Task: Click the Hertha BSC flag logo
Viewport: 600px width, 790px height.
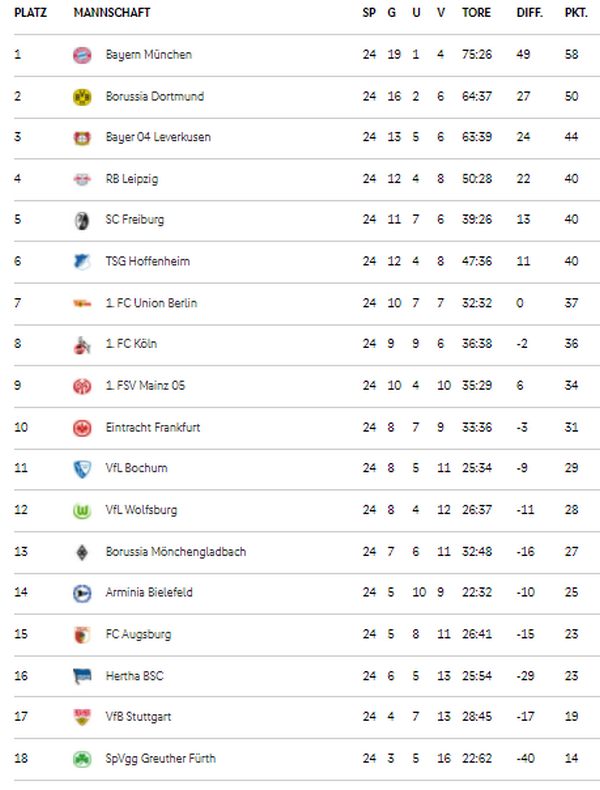Action: pos(82,676)
